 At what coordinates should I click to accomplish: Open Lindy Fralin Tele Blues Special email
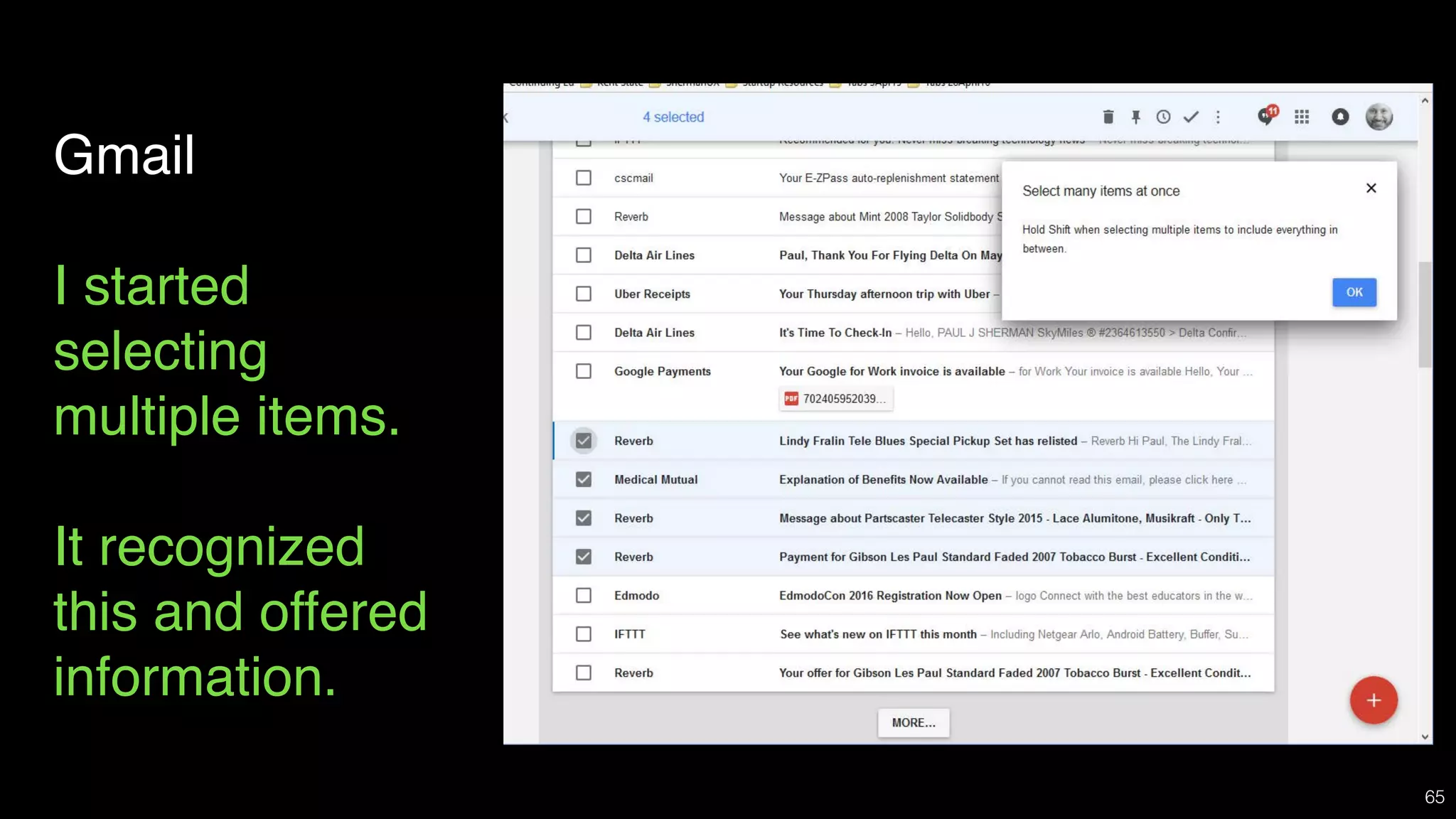(x=913, y=441)
